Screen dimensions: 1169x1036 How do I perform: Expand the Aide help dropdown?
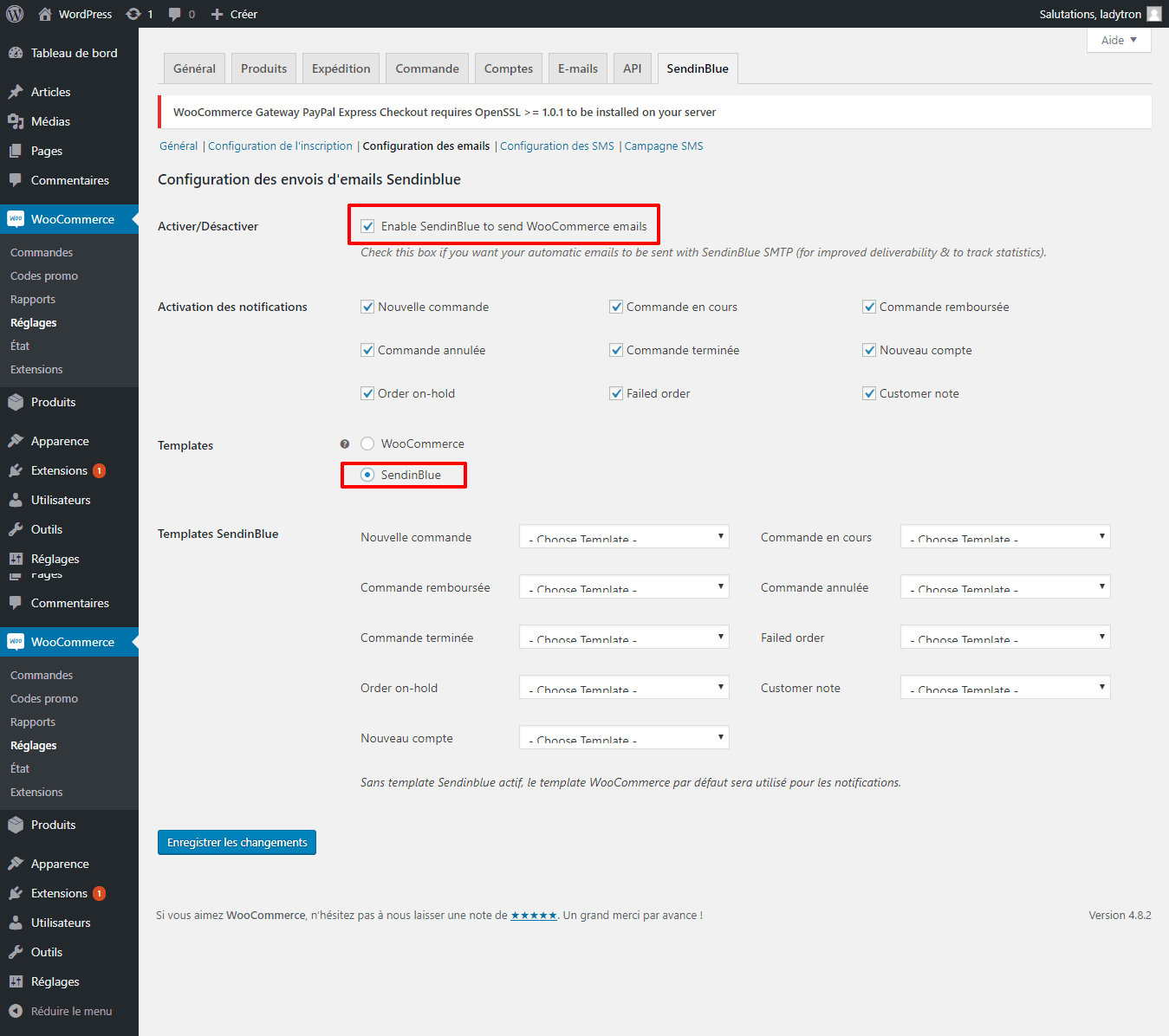1119,40
